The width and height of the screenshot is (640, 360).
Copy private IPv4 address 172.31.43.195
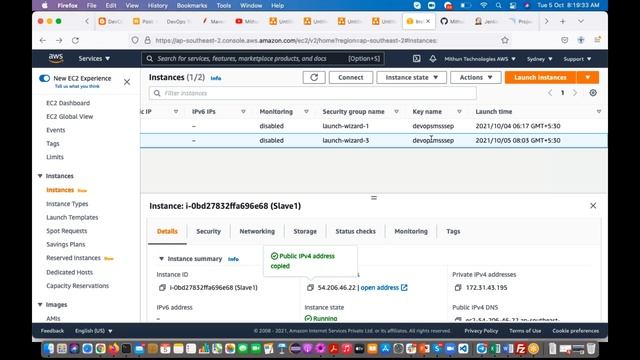tap(458, 288)
